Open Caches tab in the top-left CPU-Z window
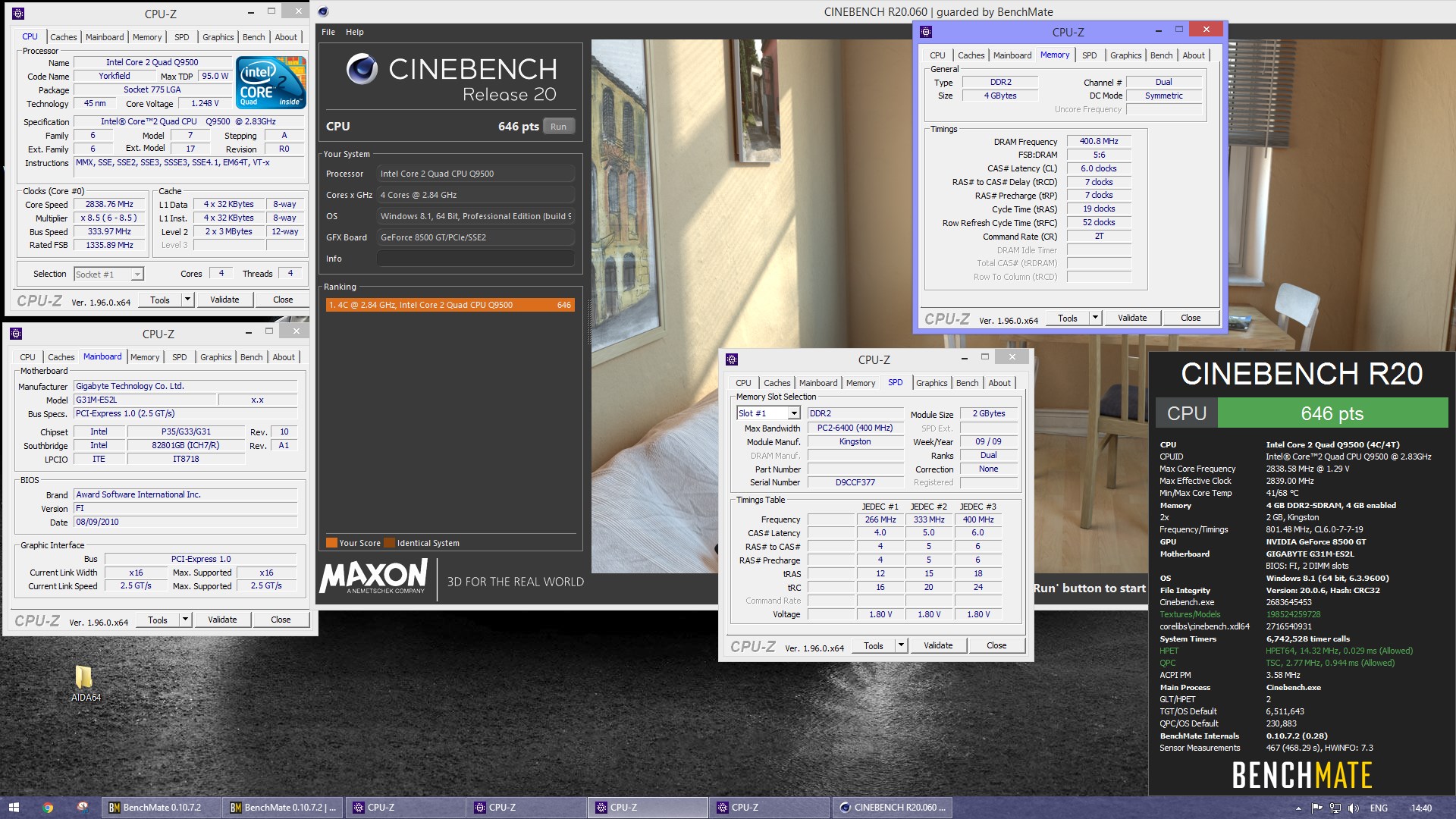The image size is (1456, 819). pos(64,37)
